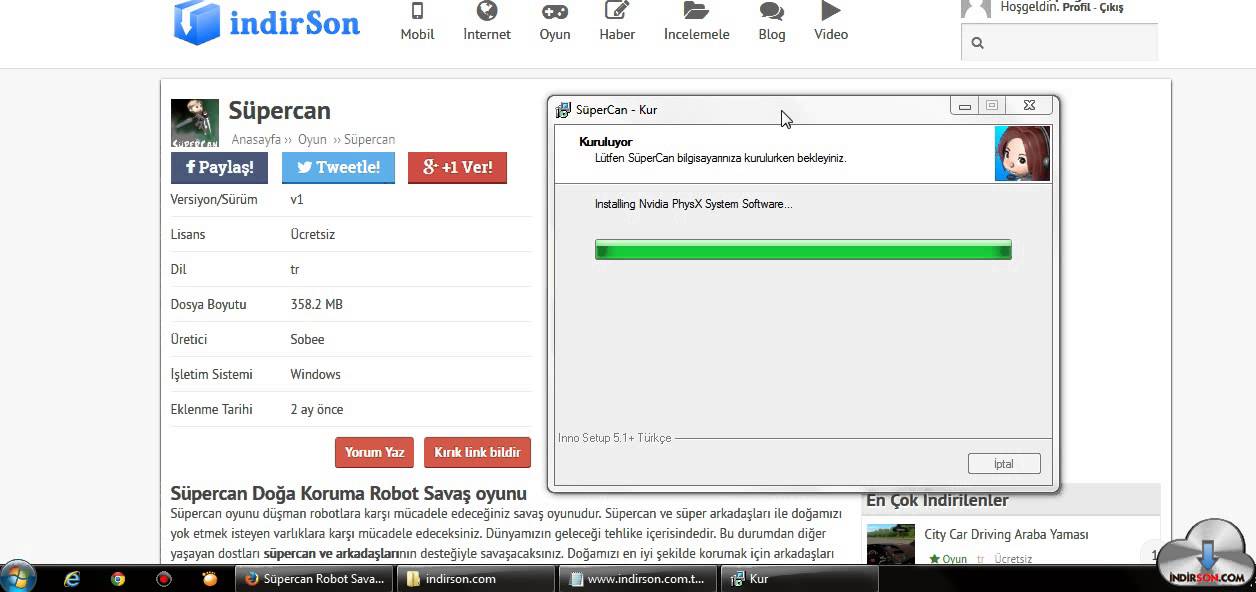1256x592 pixels.
Task: Switch to www.indirson.com.t... taskbar item
Action: [638, 578]
